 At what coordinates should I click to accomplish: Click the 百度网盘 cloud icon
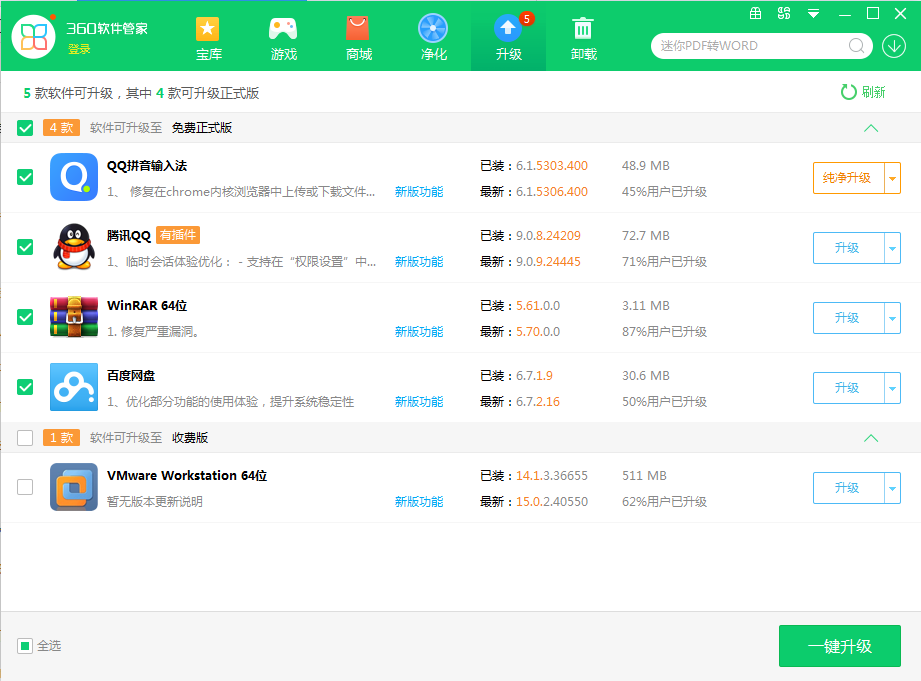(74, 387)
